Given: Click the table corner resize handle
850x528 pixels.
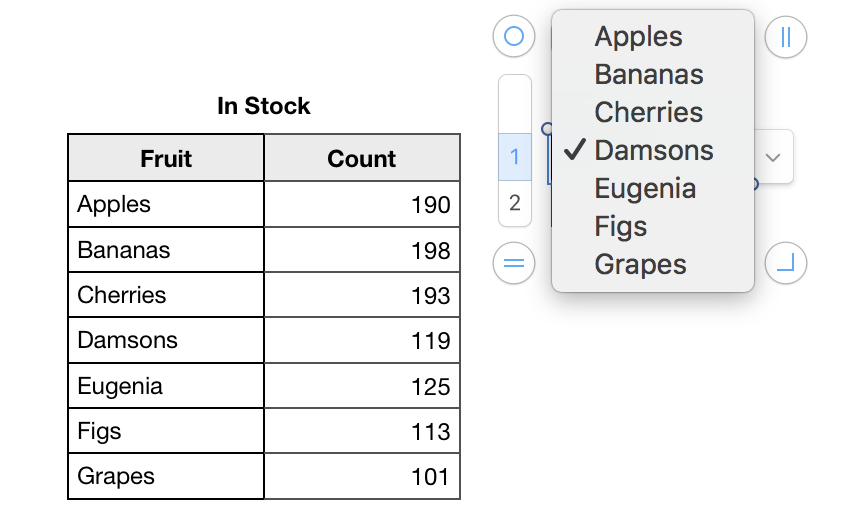Looking at the screenshot, I should (x=785, y=263).
